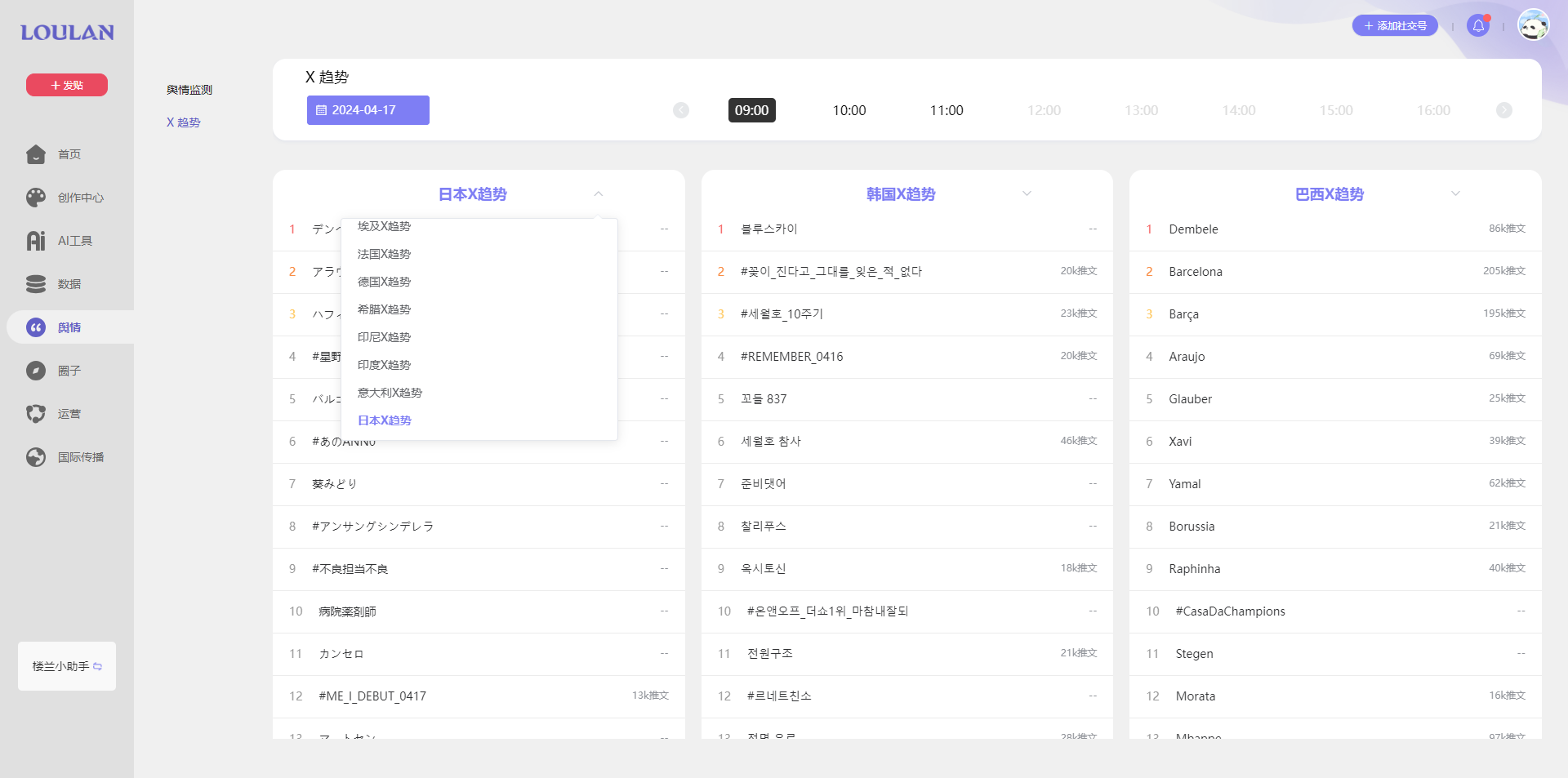Open the AI tools icon
The width and height of the screenshot is (1568, 778).
click(36, 241)
